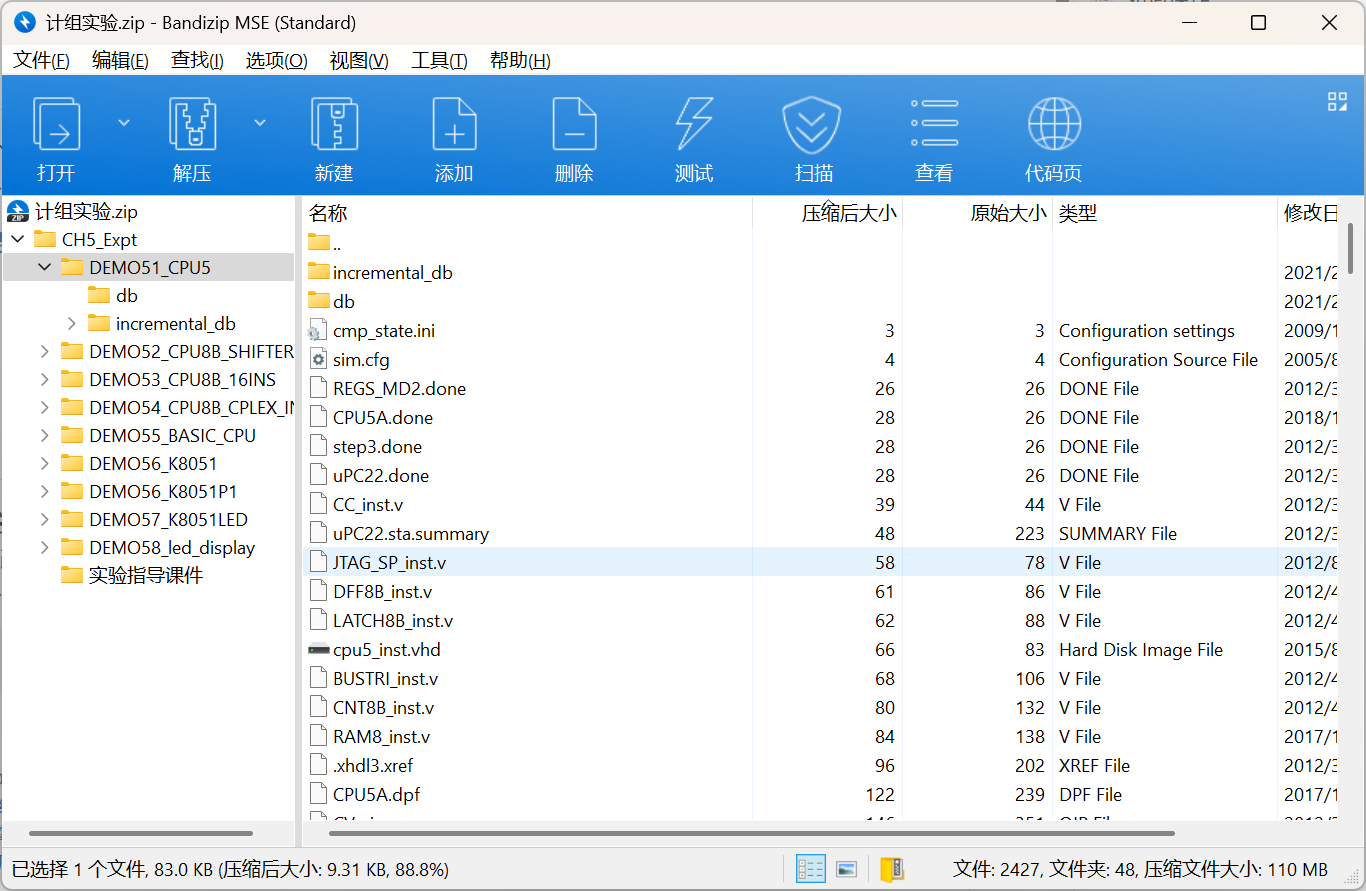Open the 视图(V) menu

pyautogui.click(x=358, y=61)
